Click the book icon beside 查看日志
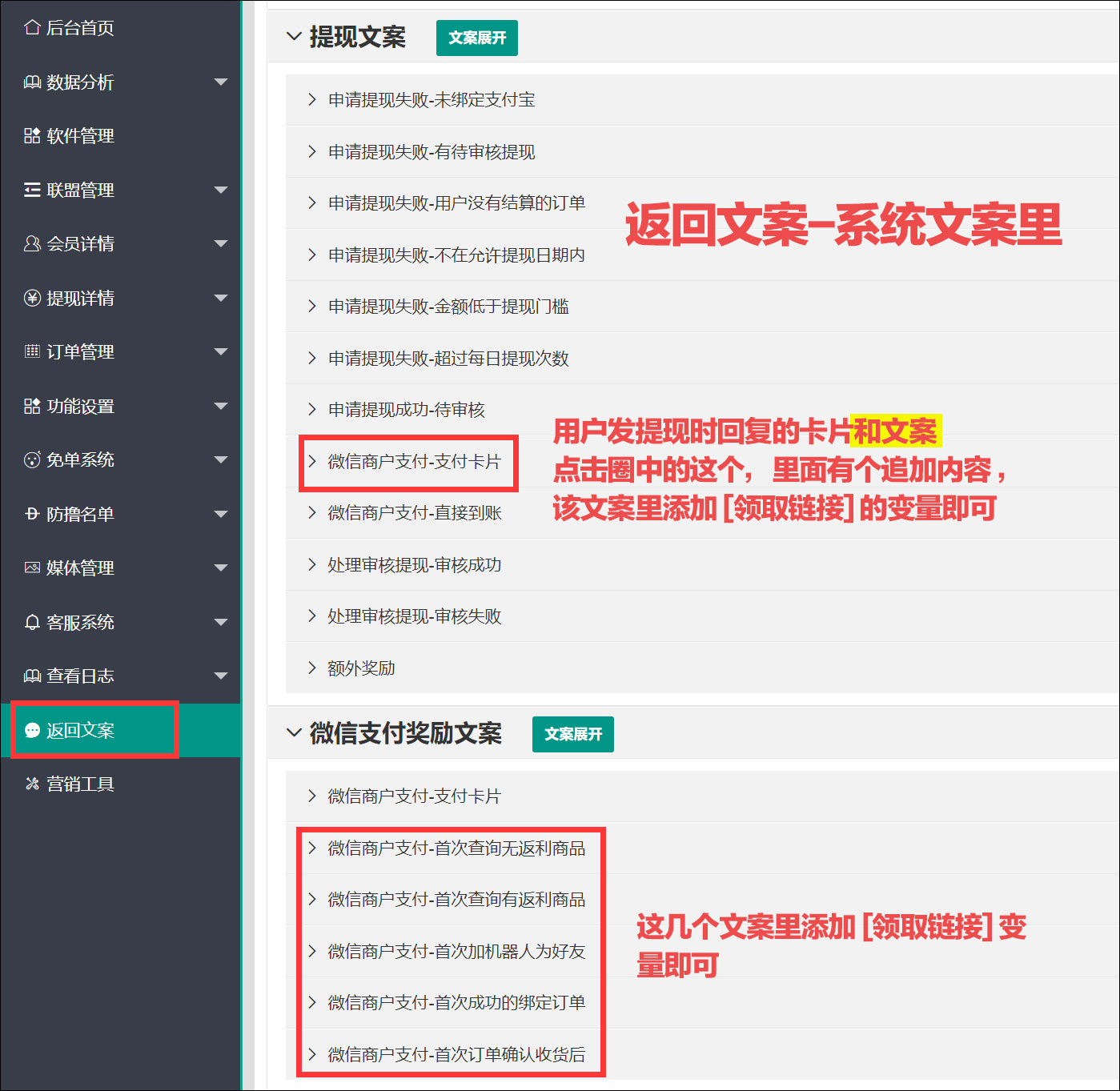This screenshot has width=1120, height=1091. (32, 676)
